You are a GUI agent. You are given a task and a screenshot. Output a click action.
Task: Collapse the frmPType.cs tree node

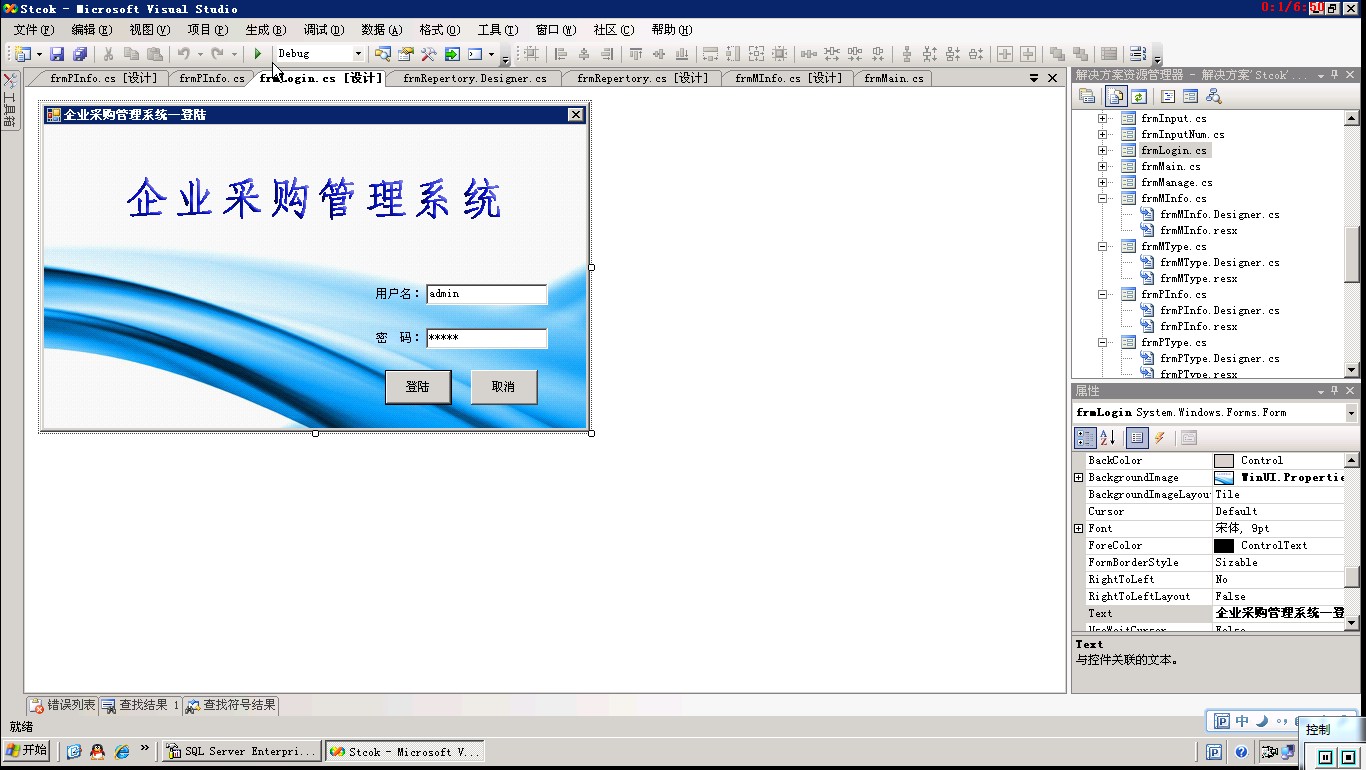pyautogui.click(x=1103, y=342)
